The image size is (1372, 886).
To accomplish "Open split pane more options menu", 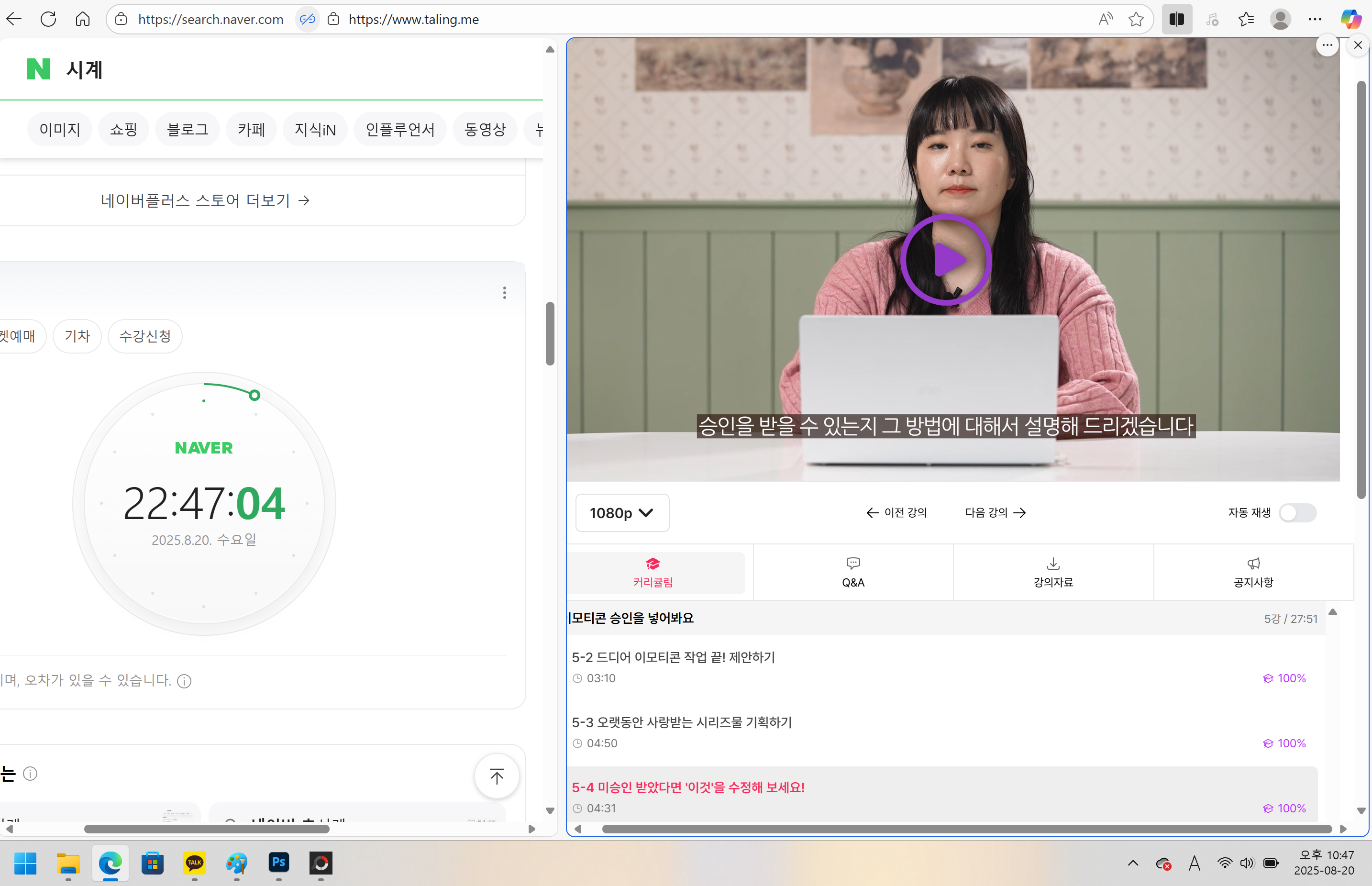I will (1327, 45).
